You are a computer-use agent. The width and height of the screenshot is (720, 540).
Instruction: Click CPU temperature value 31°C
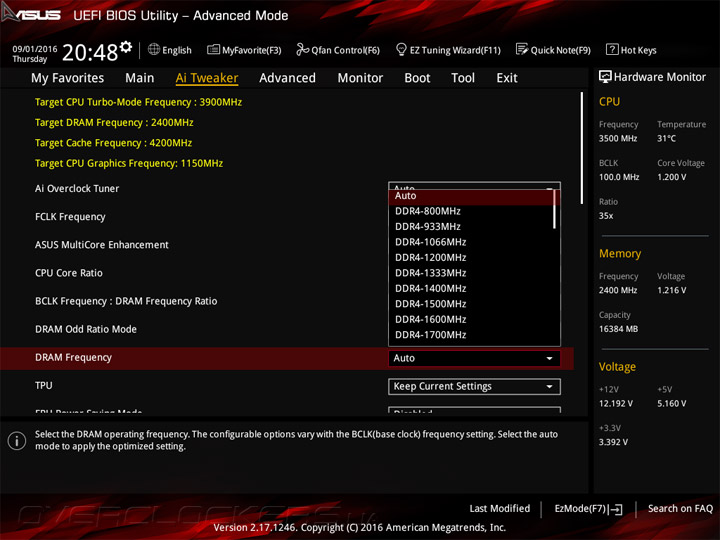[666, 139]
